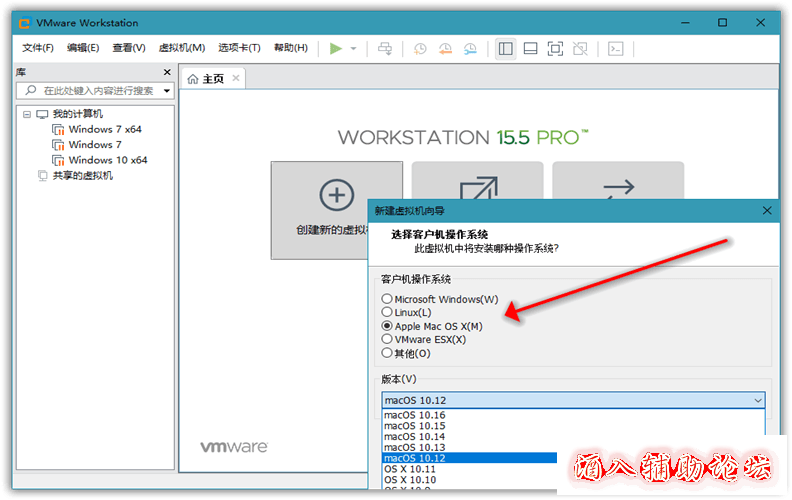This screenshot has height=500, width=792.
Task: Click the console view toolbar icon
Action: [x=615, y=48]
